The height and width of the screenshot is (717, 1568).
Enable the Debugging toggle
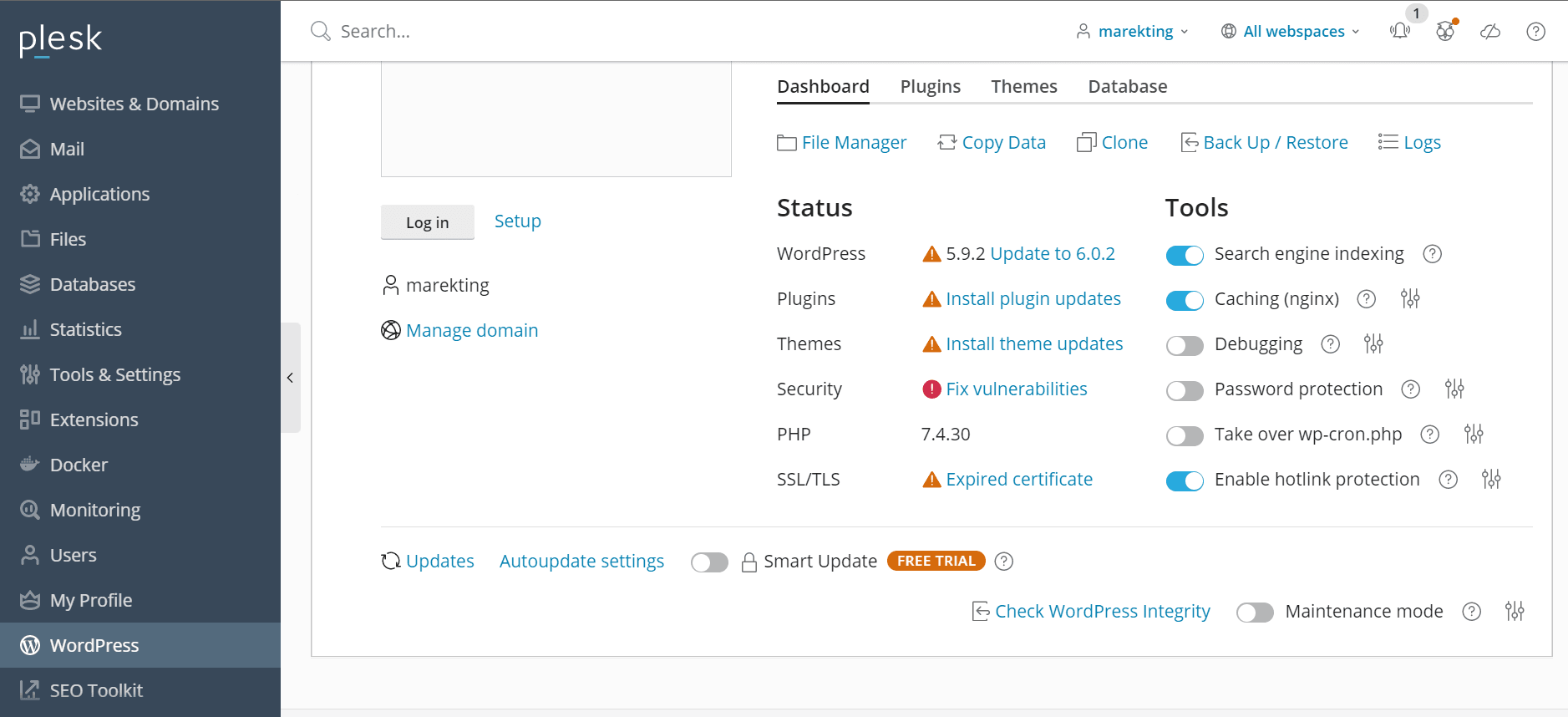tap(1185, 345)
